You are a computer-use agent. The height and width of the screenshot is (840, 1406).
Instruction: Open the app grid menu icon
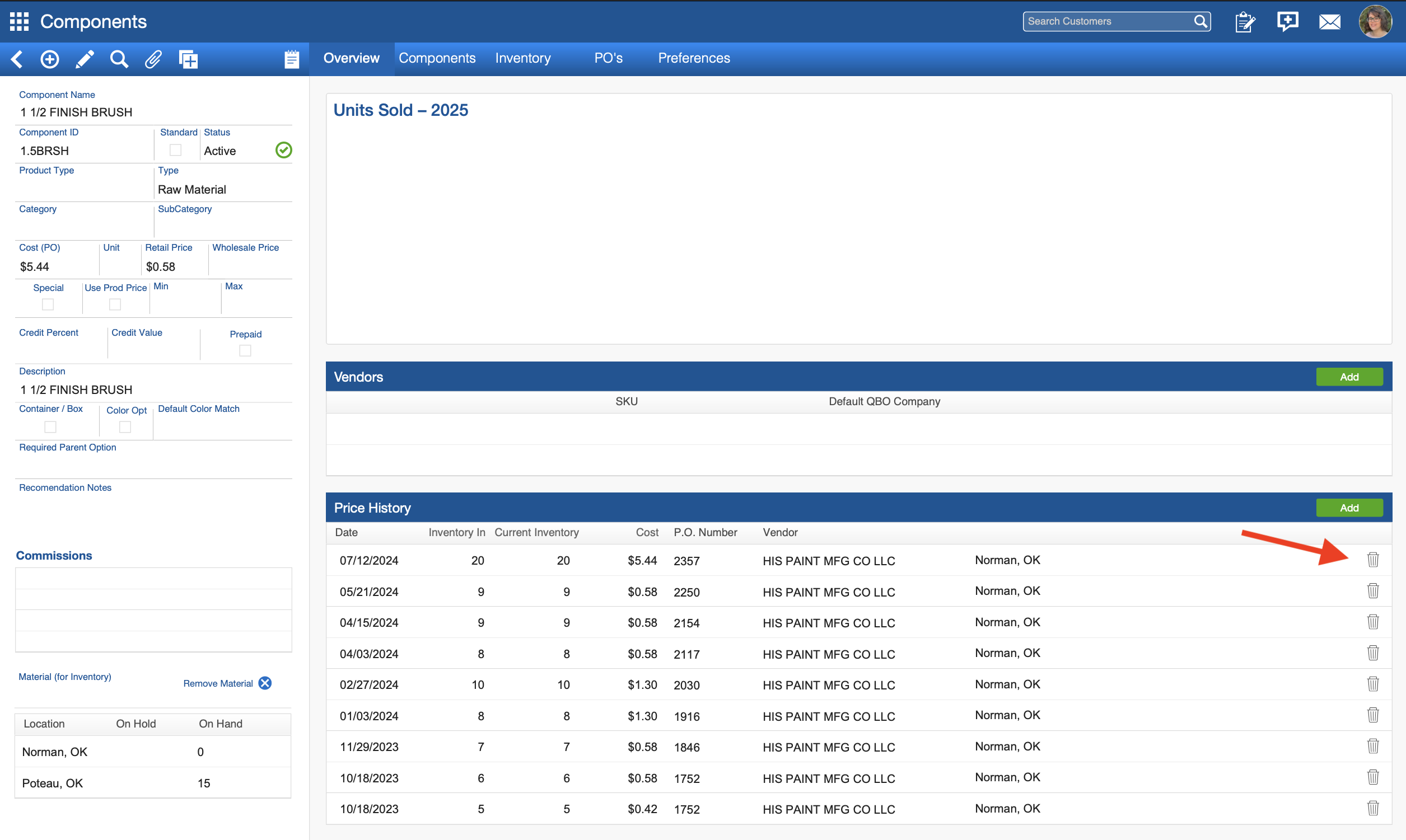pos(19,21)
